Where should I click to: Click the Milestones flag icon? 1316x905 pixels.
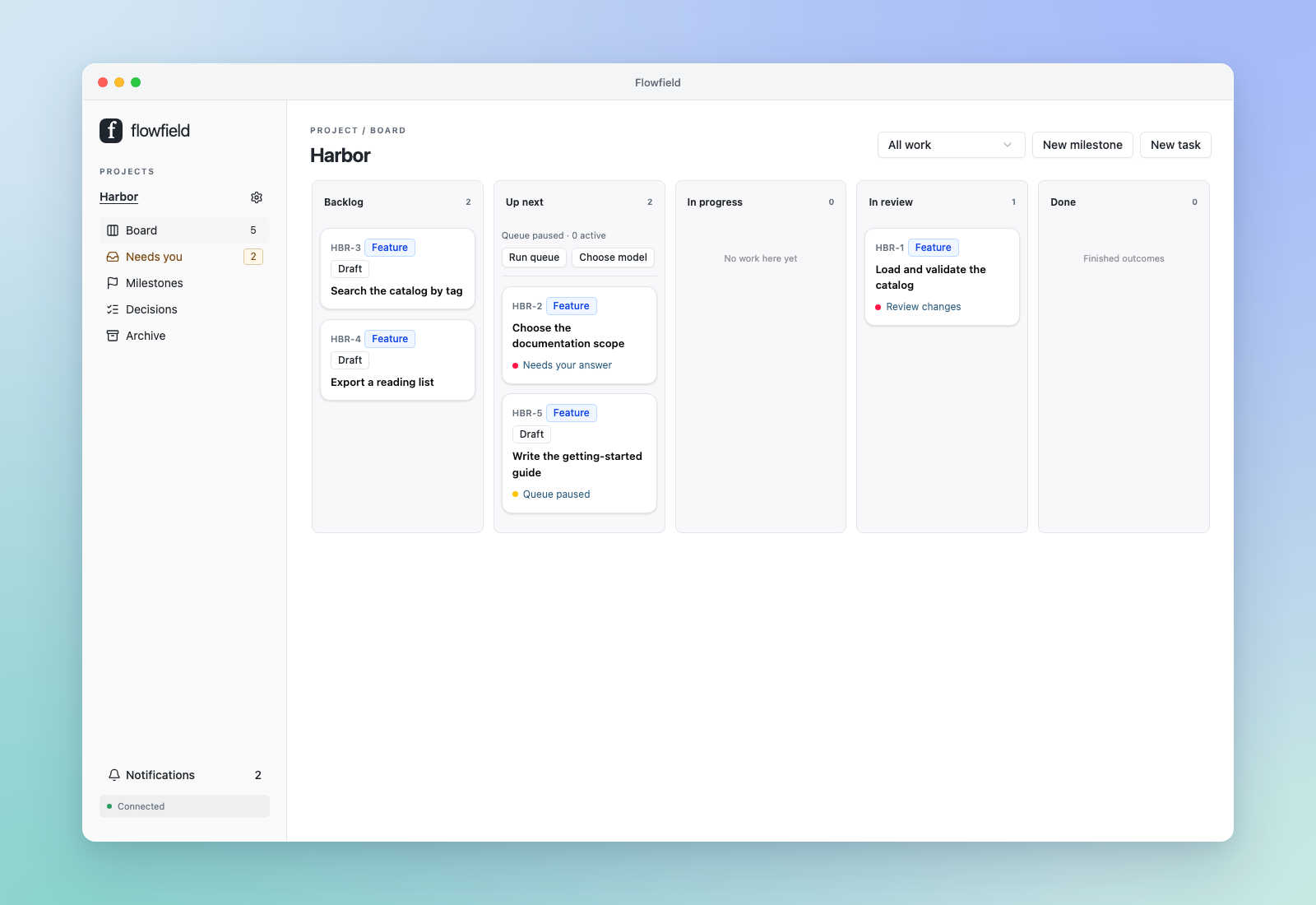pyautogui.click(x=113, y=283)
